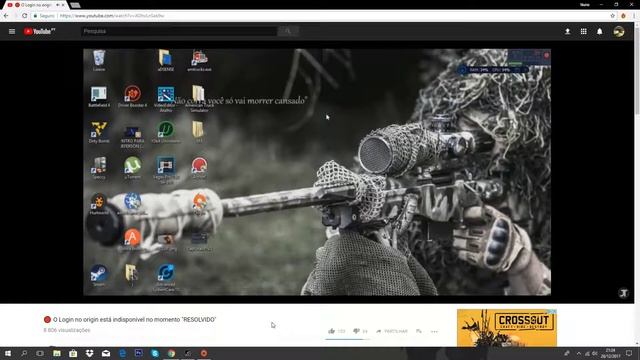Open the Mail app on taskbar
The image size is (640, 360).
coord(106,353)
